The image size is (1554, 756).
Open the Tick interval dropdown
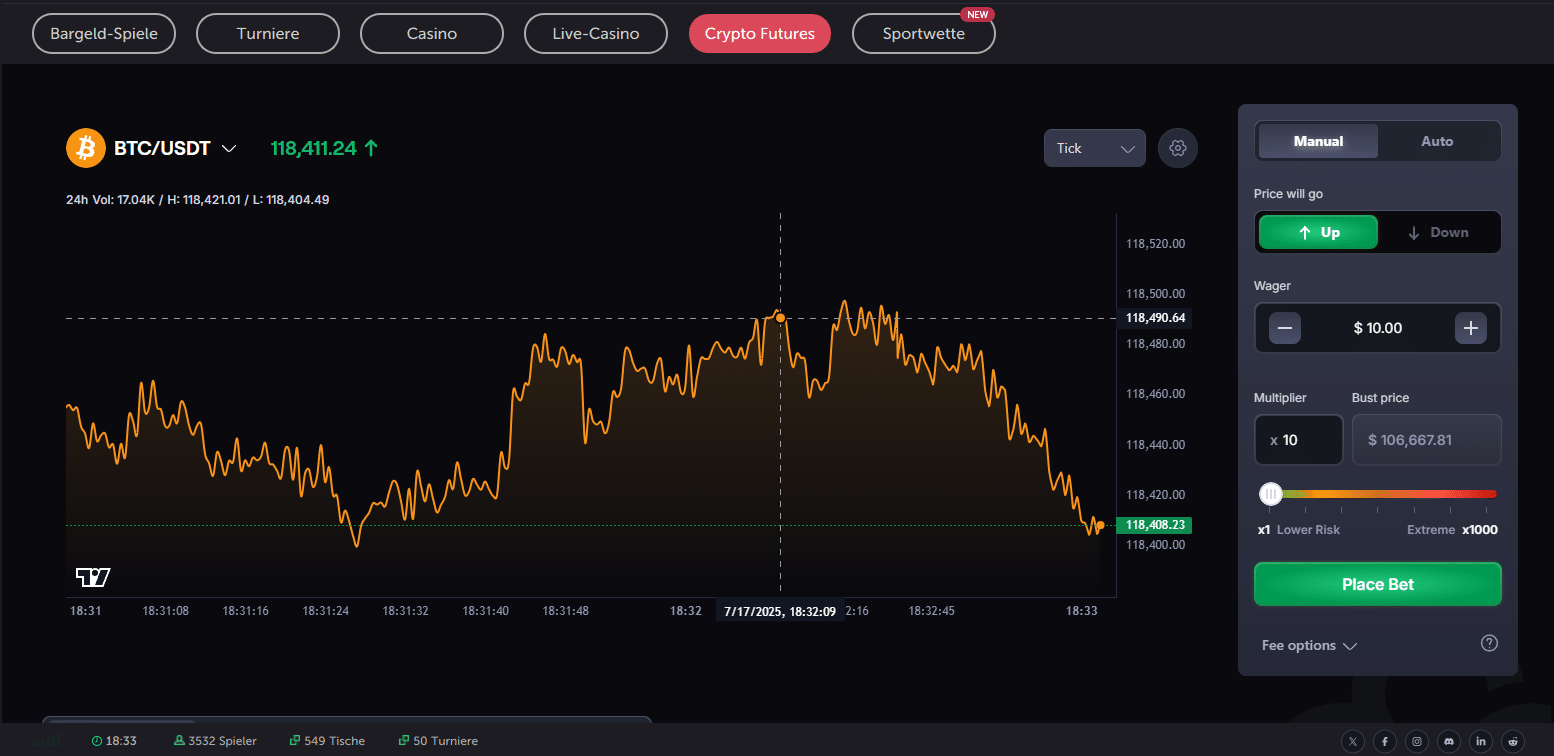coord(1094,148)
